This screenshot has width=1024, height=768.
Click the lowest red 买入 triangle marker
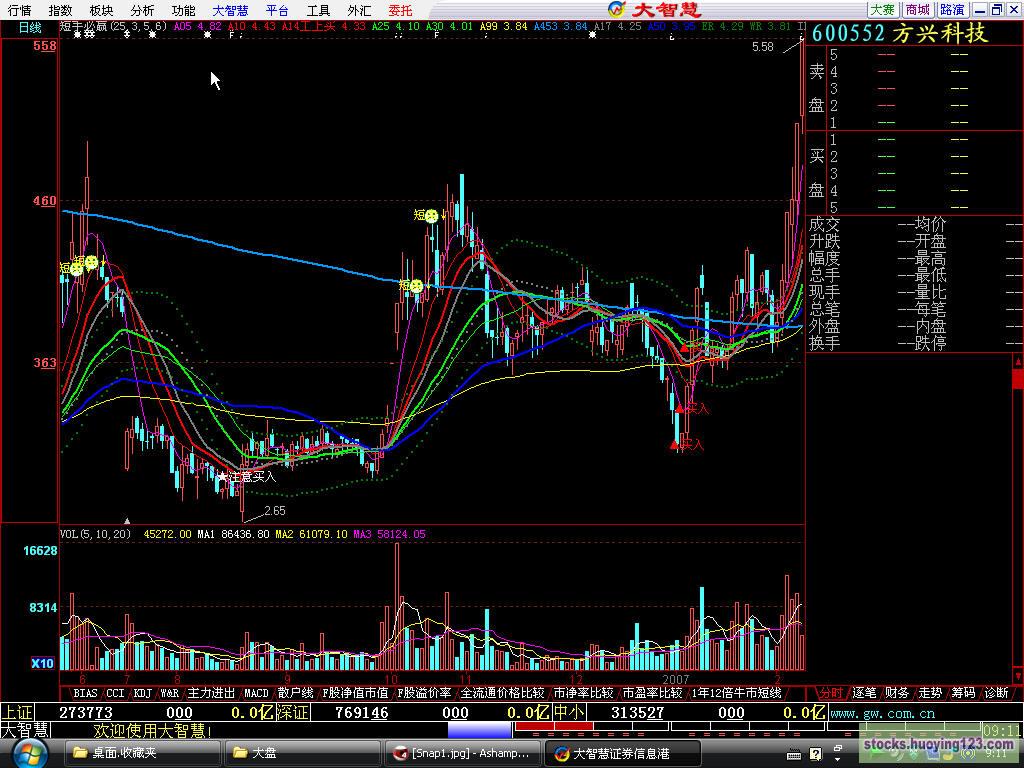click(x=674, y=445)
